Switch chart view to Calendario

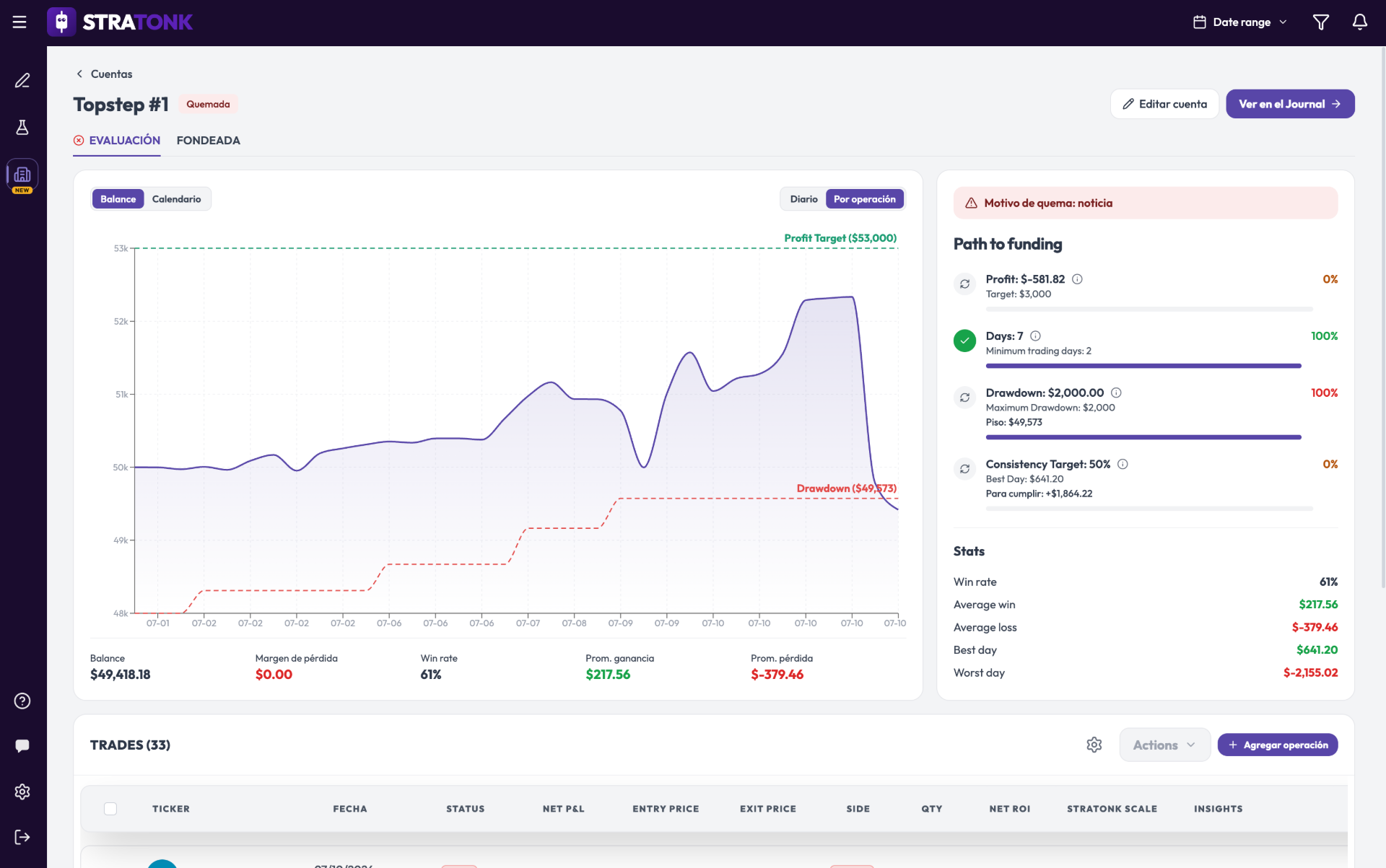click(176, 199)
